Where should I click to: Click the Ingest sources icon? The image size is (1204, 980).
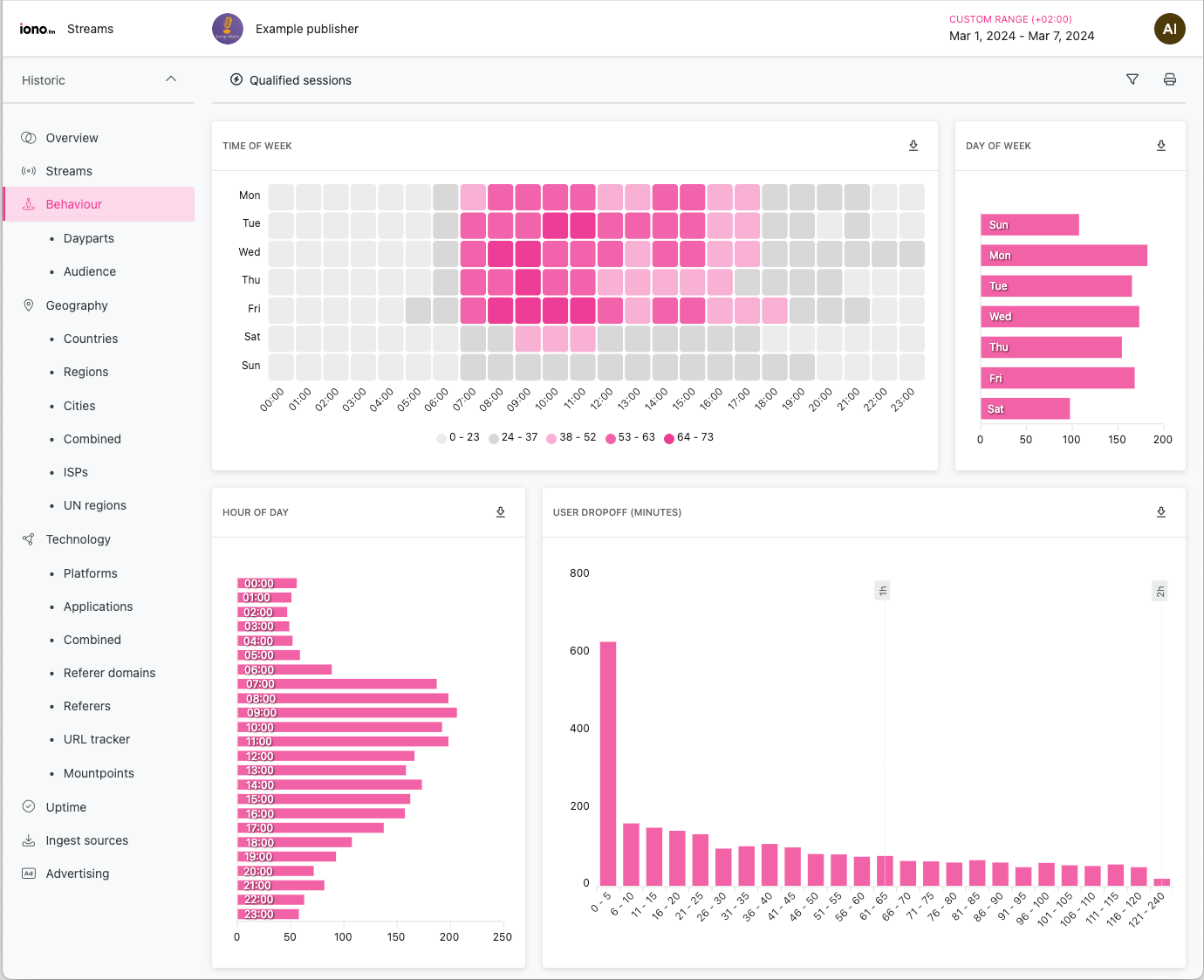tap(29, 840)
